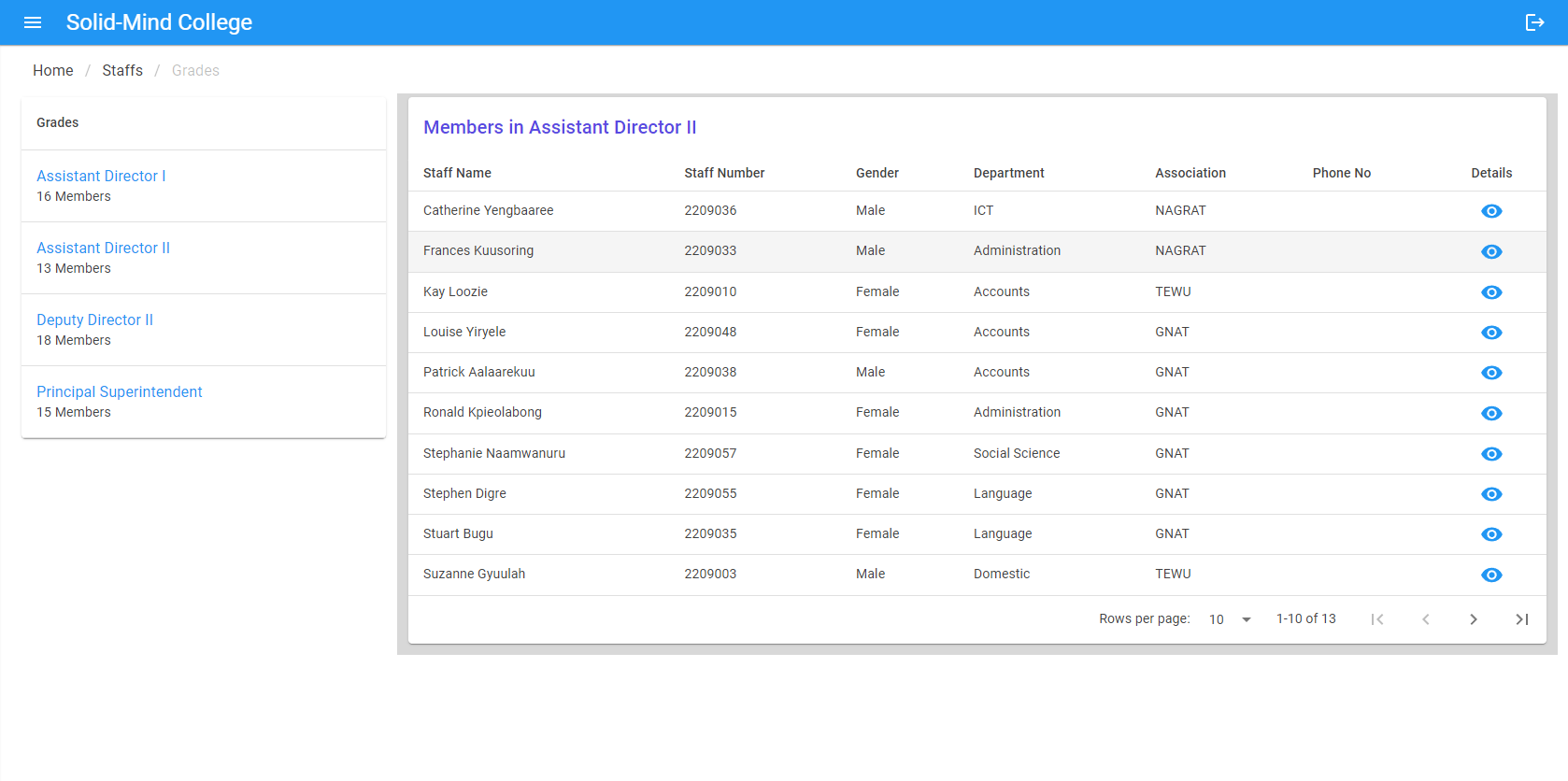Click the Staff Number column header

pos(724,173)
